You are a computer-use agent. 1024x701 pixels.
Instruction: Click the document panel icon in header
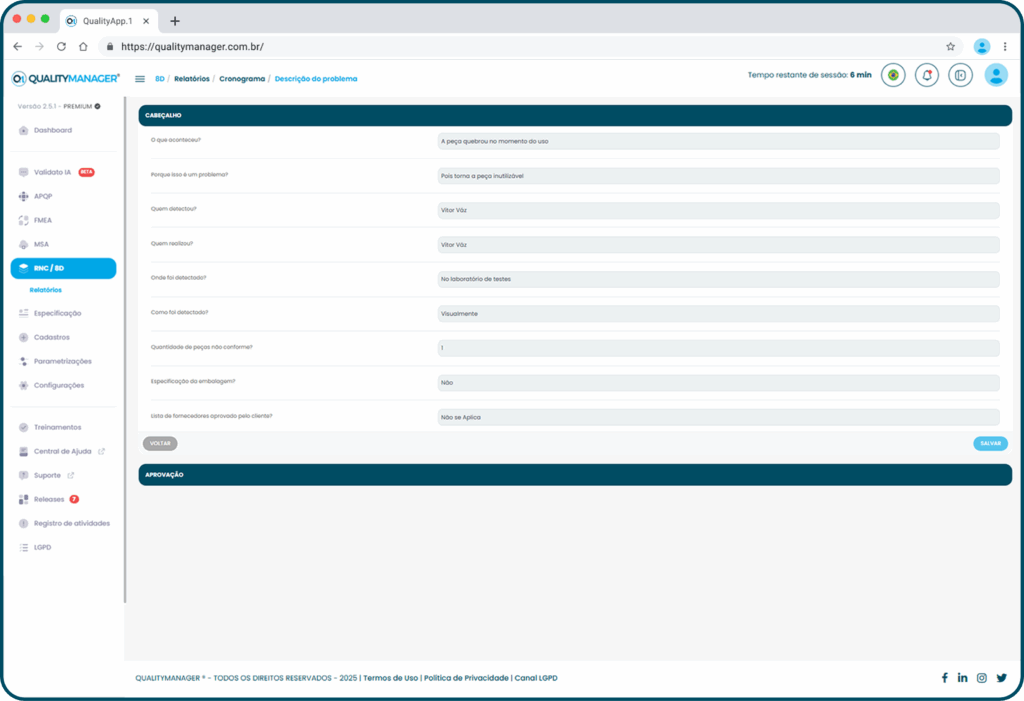click(x=960, y=75)
